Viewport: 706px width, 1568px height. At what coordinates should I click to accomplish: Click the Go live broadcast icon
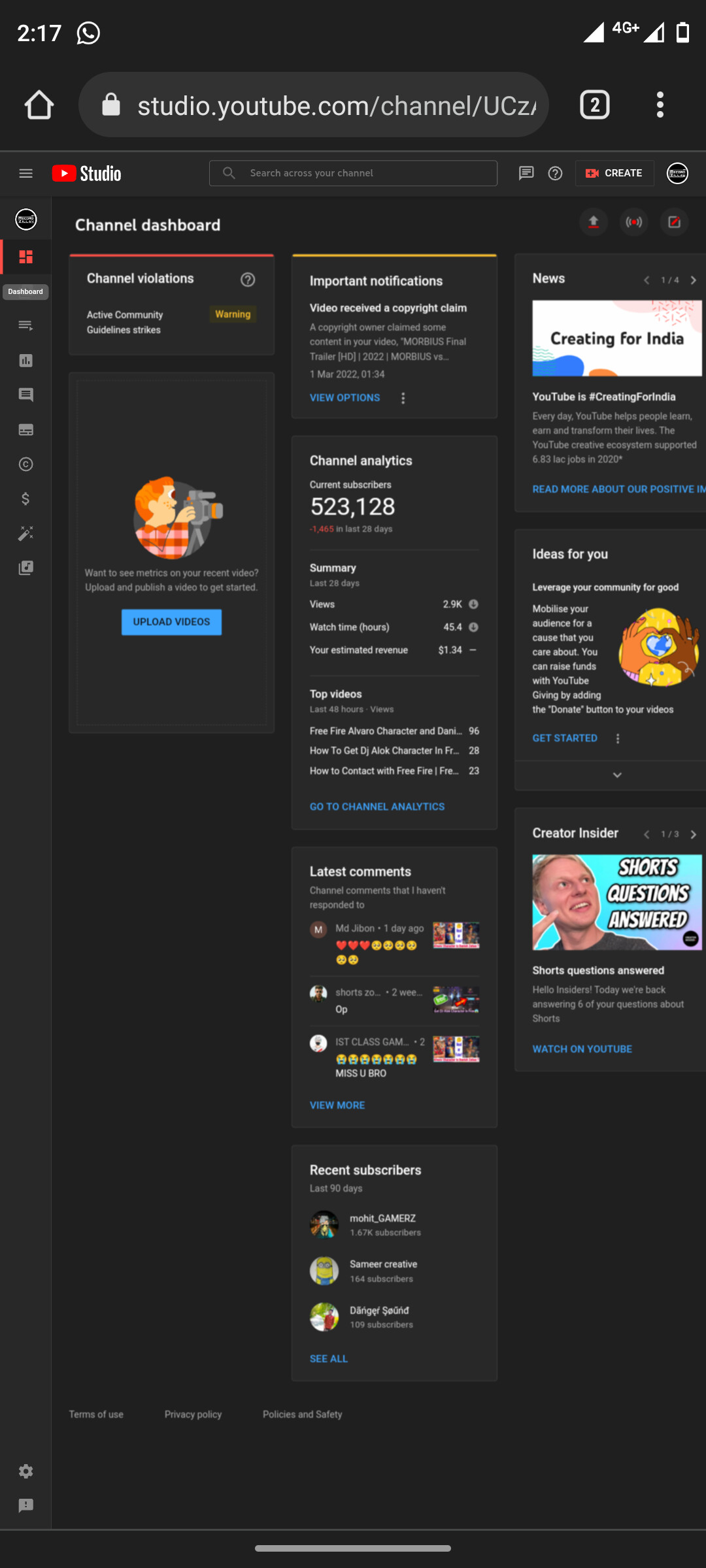(x=634, y=222)
